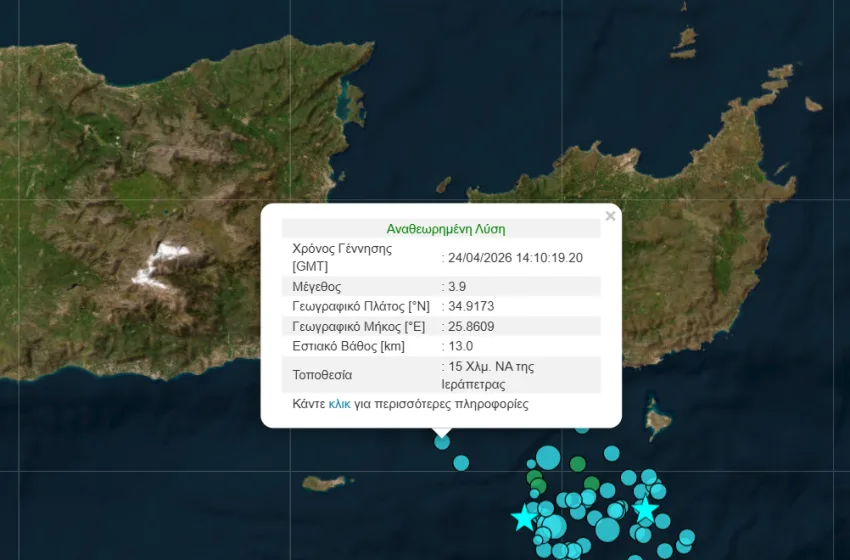Click the epicenter marker under the popup pointer
This screenshot has width=850, height=560.
[x=442, y=442]
